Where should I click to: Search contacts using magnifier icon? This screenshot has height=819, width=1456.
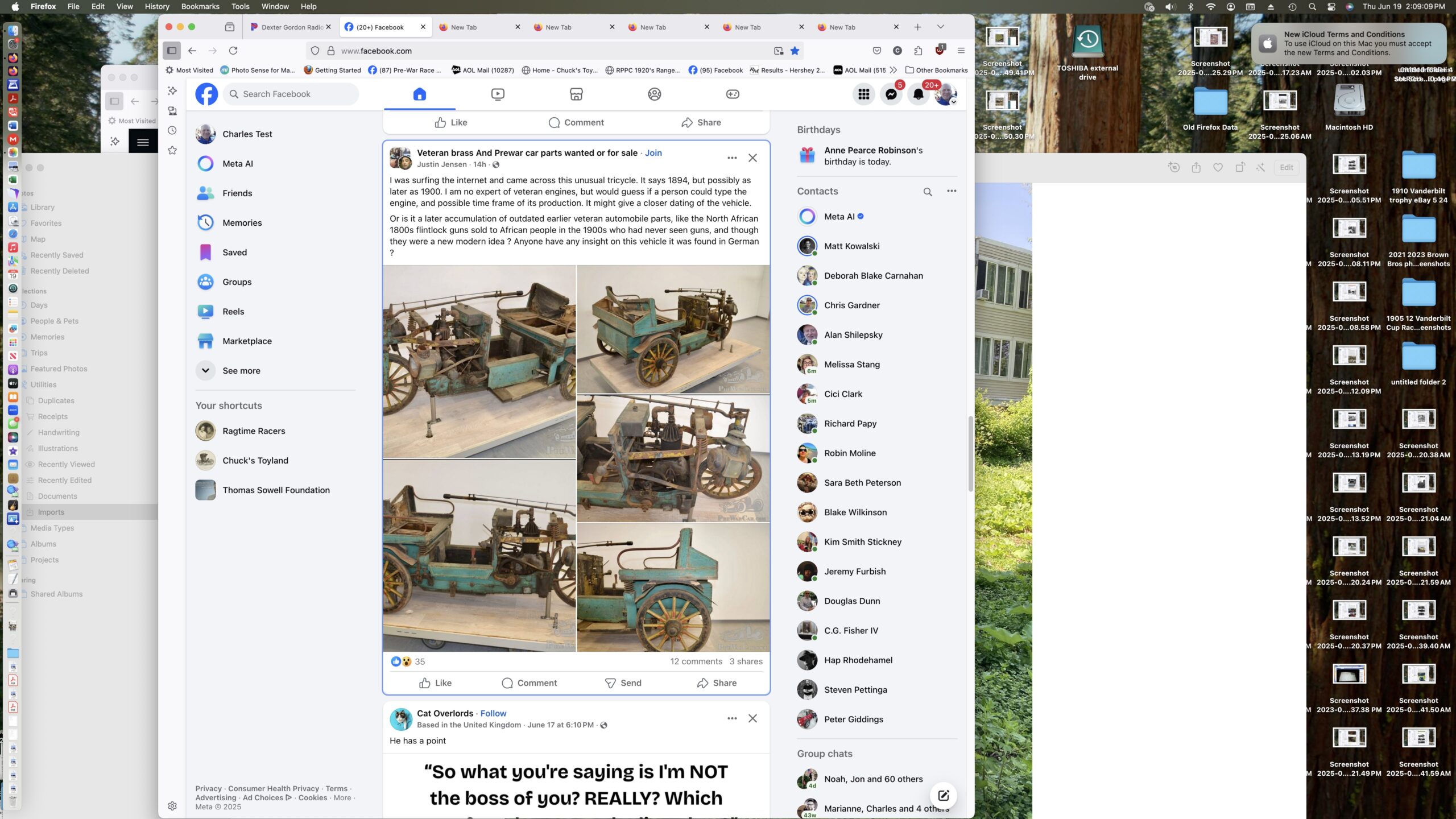click(x=928, y=192)
